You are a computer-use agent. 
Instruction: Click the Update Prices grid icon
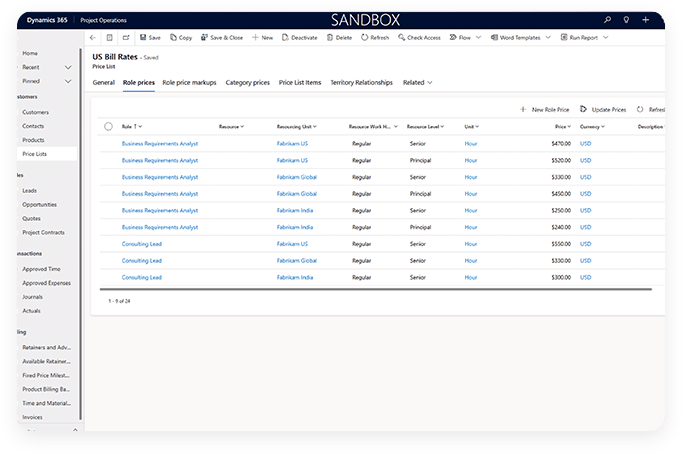583,108
